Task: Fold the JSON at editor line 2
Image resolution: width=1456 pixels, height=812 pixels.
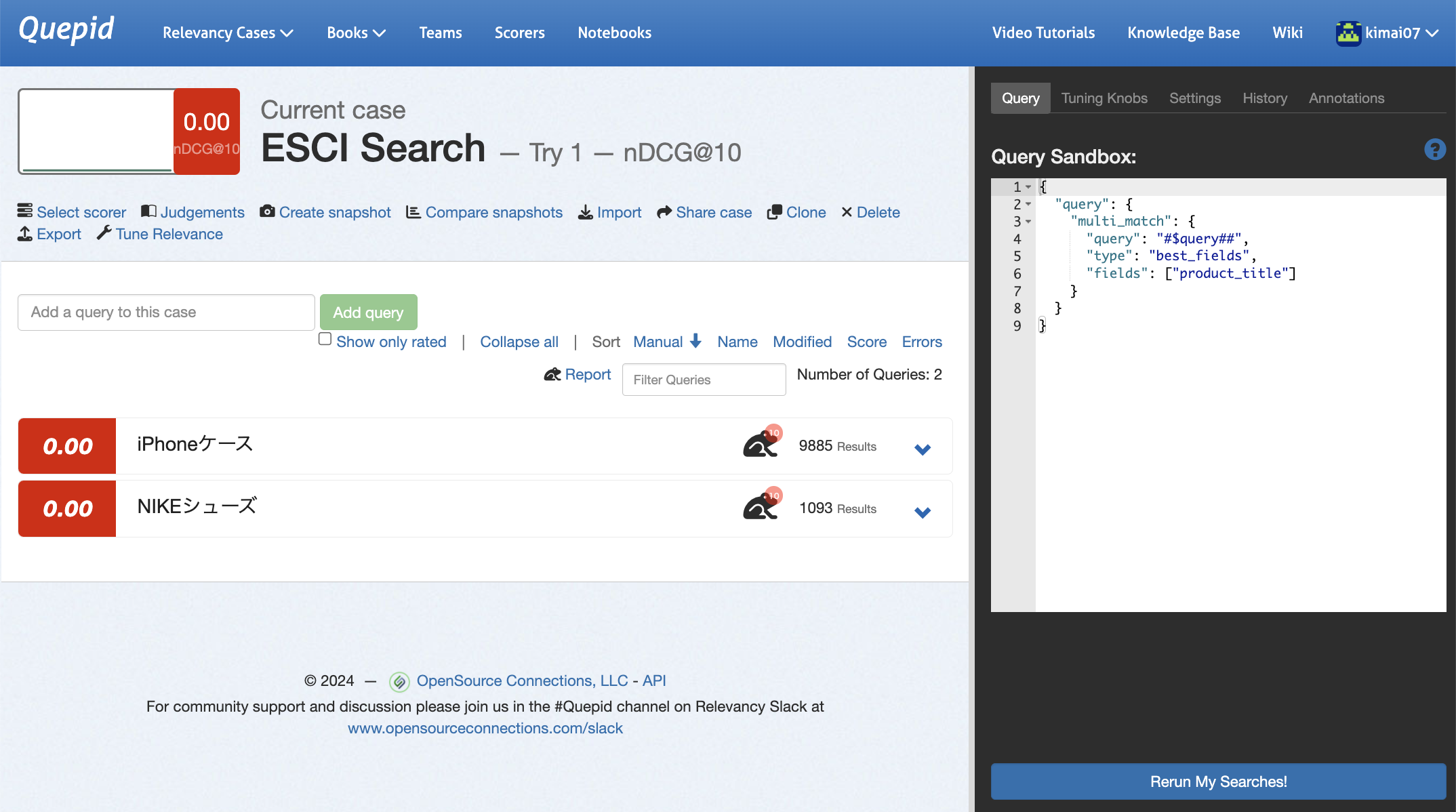Action: coord(1028,204)
